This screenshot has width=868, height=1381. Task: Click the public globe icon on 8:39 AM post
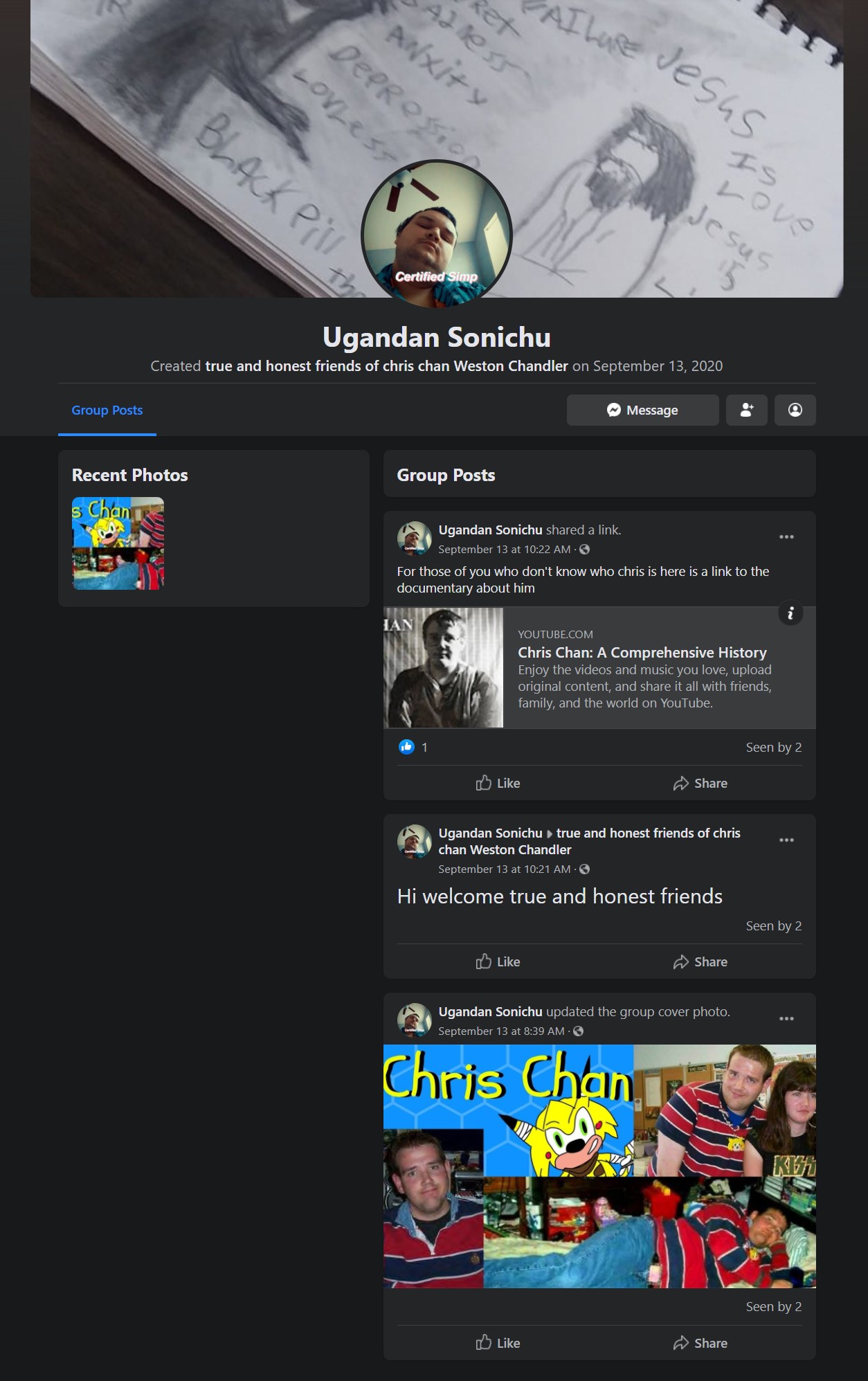click(578, 1031)
